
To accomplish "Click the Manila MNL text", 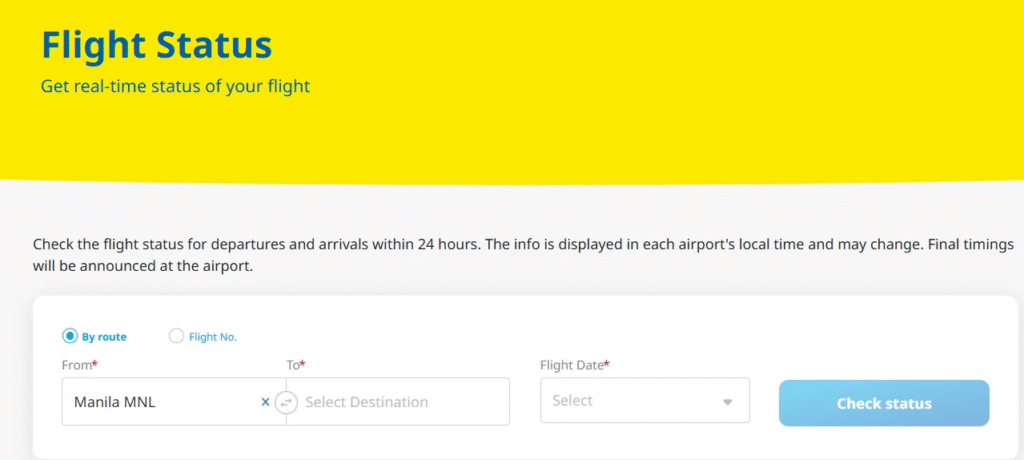I will point(115,402).
